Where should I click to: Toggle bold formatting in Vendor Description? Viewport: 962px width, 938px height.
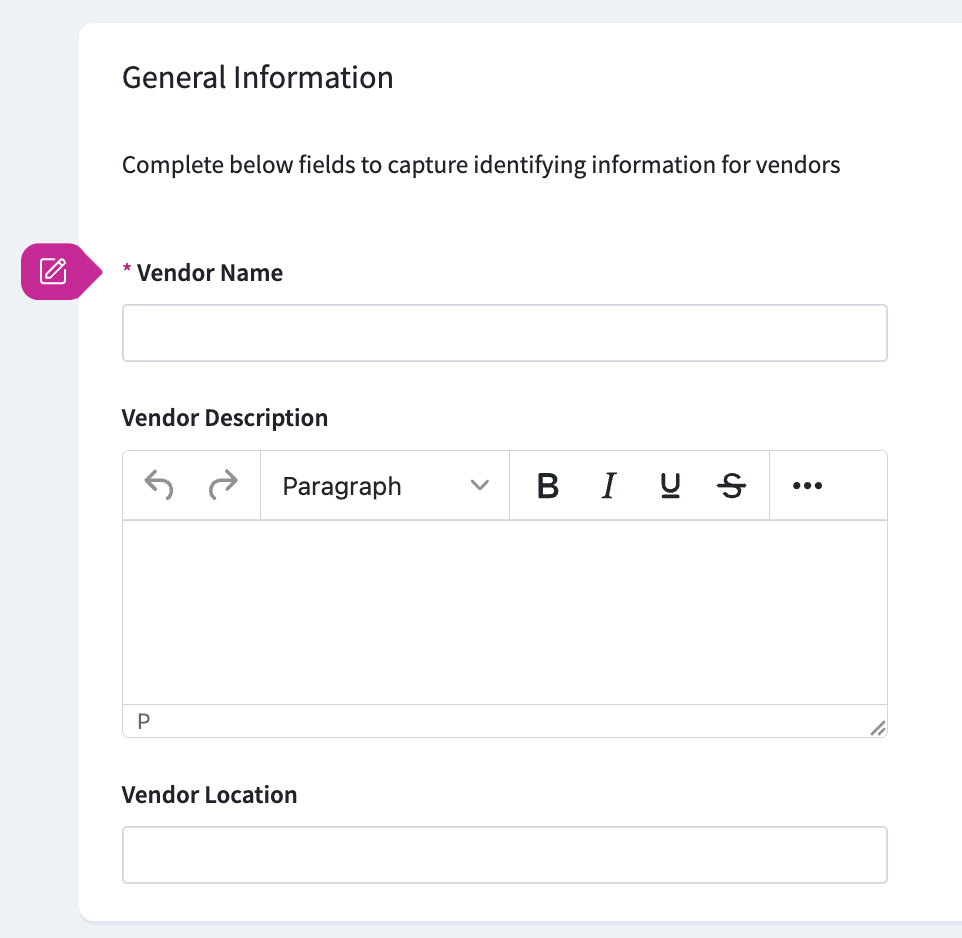(547, 486)
